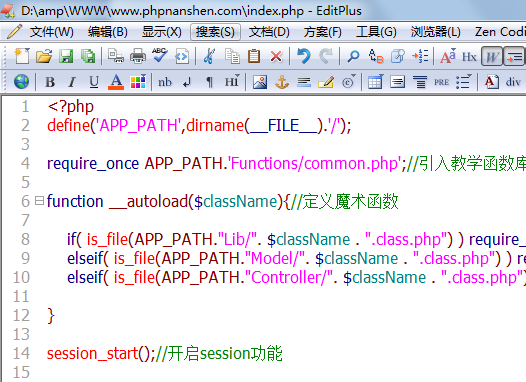Open the table insert dropdown
This screenshot has width=526, height=382.
click(375, 82)
